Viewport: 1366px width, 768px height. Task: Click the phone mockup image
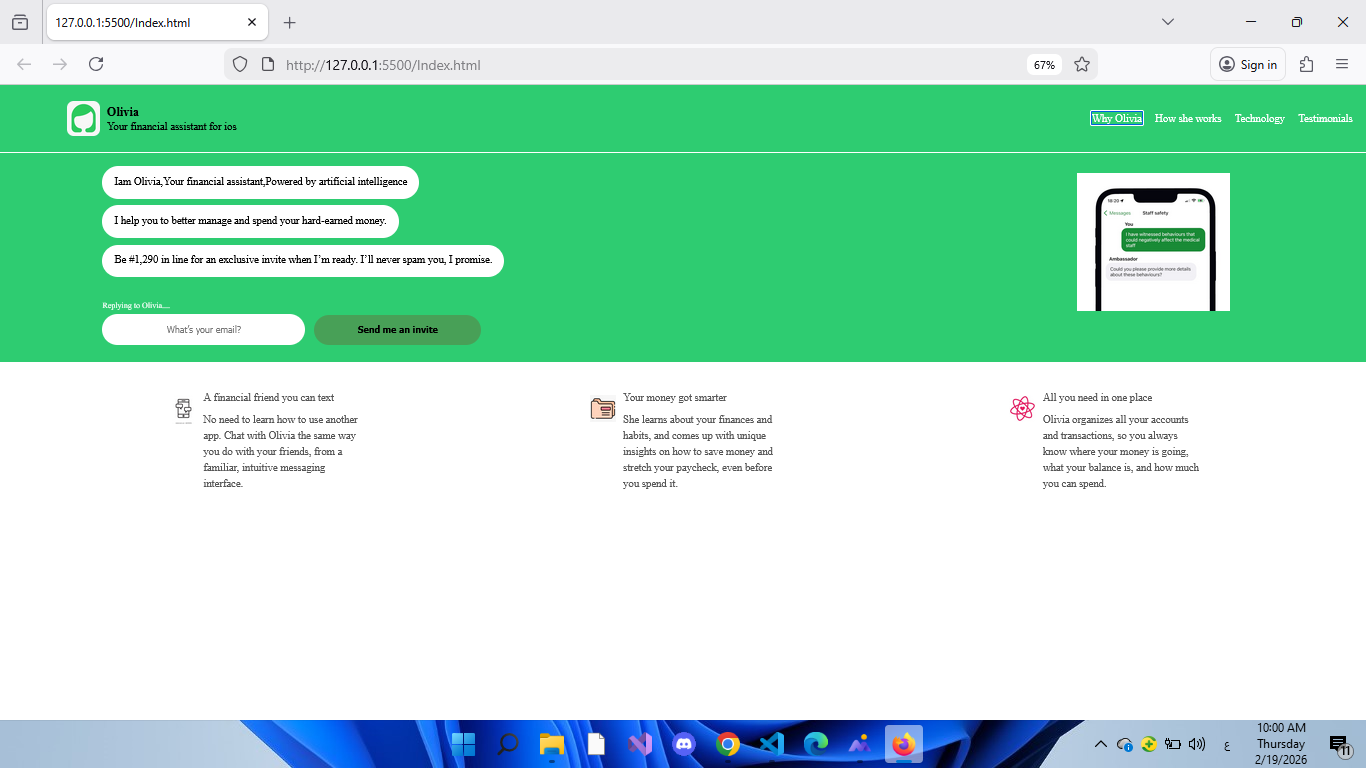pyautogui.click(x=1153, y=242)
